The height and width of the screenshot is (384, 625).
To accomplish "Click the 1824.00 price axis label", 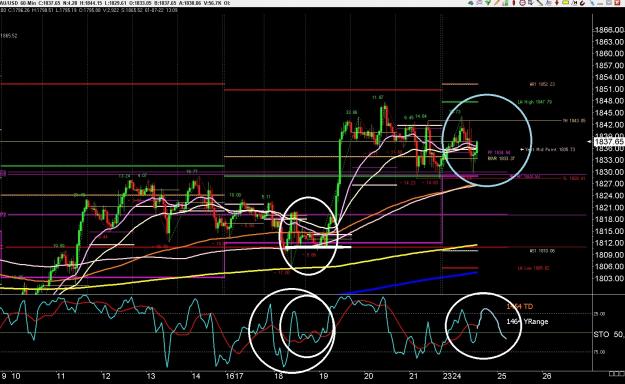I will coord(609,196).
